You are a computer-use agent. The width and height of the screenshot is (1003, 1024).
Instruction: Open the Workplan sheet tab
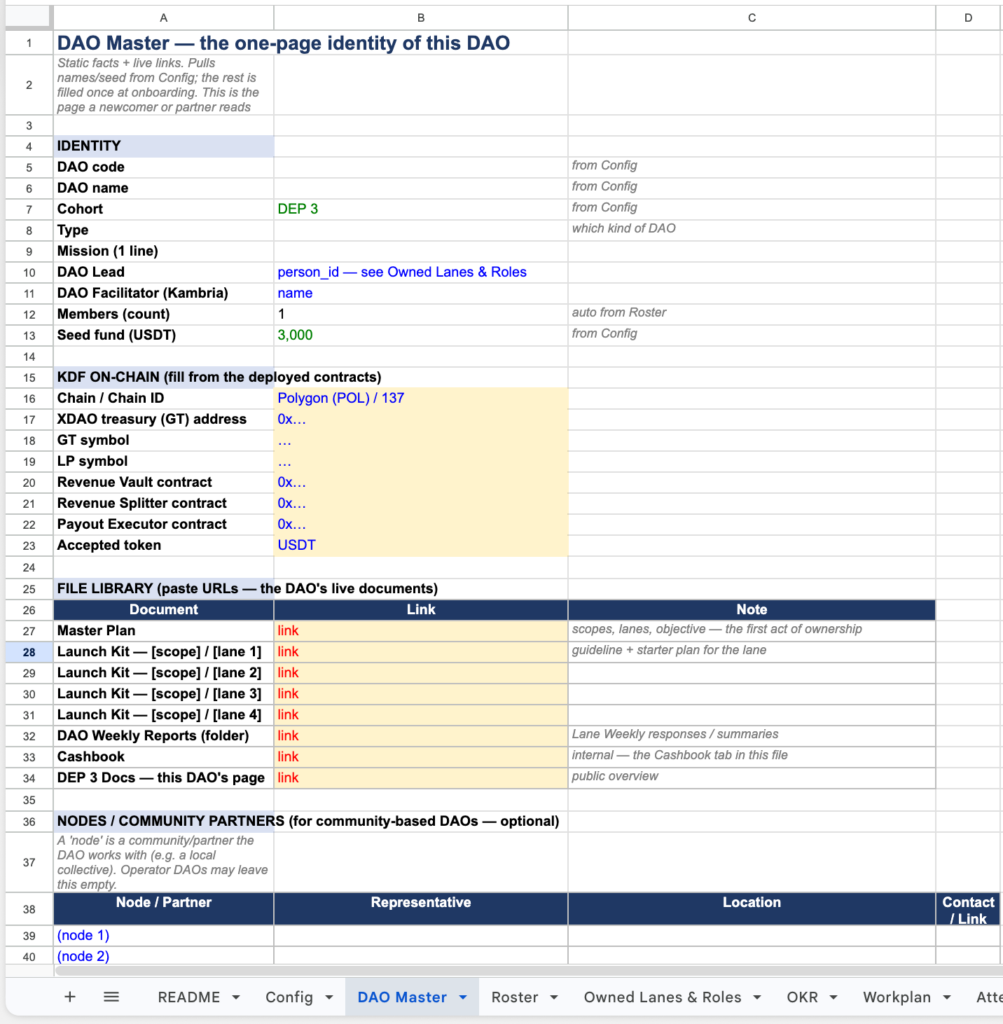[897, 997]
